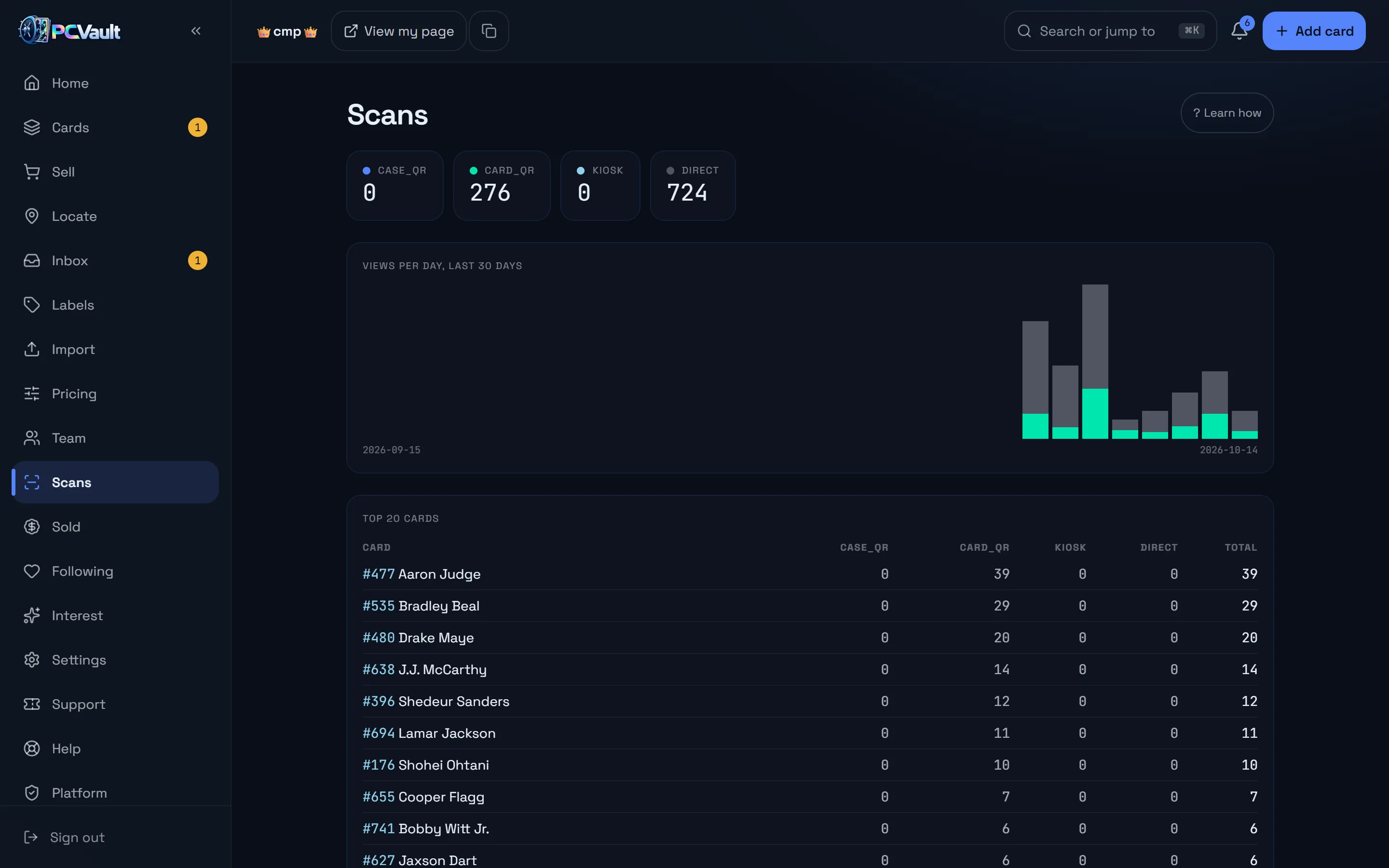Select the CASE_QR stat card

(x=395, y=186)
